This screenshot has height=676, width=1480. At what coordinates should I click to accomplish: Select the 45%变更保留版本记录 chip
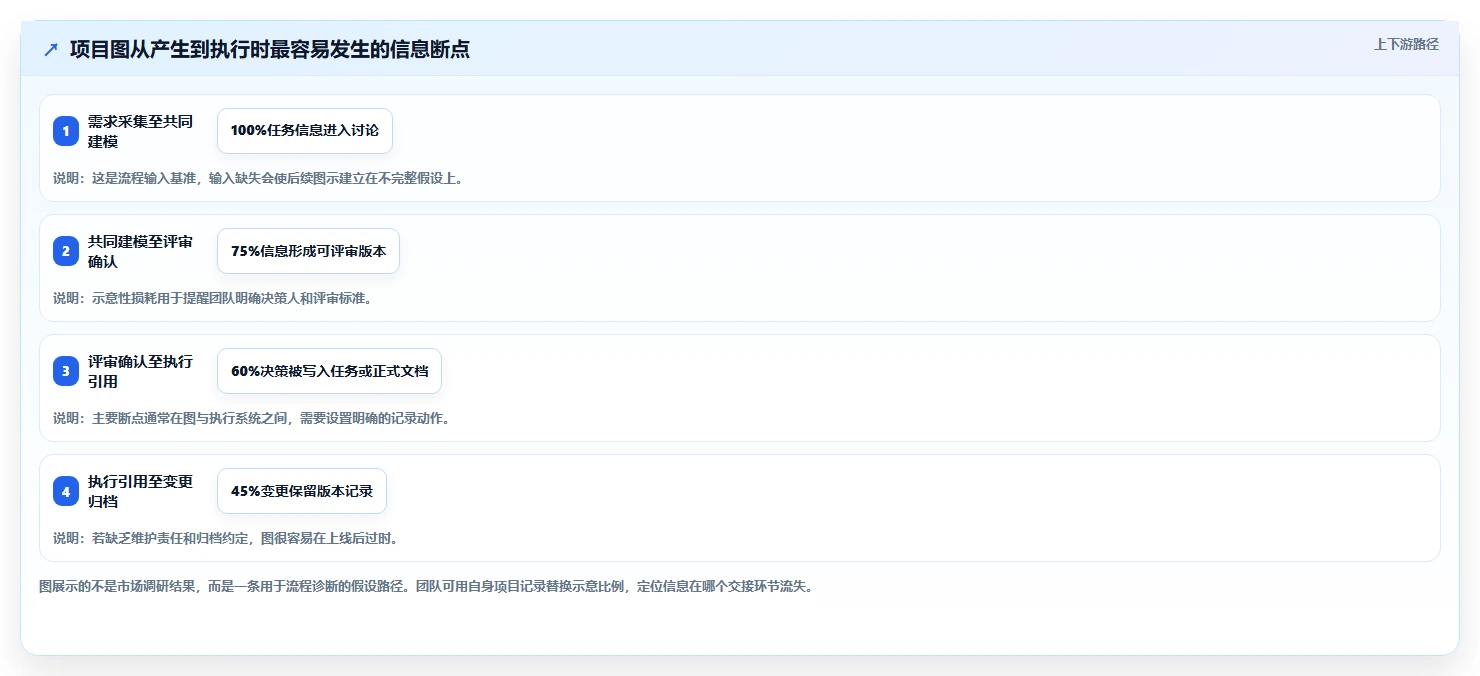pos(302,491)
